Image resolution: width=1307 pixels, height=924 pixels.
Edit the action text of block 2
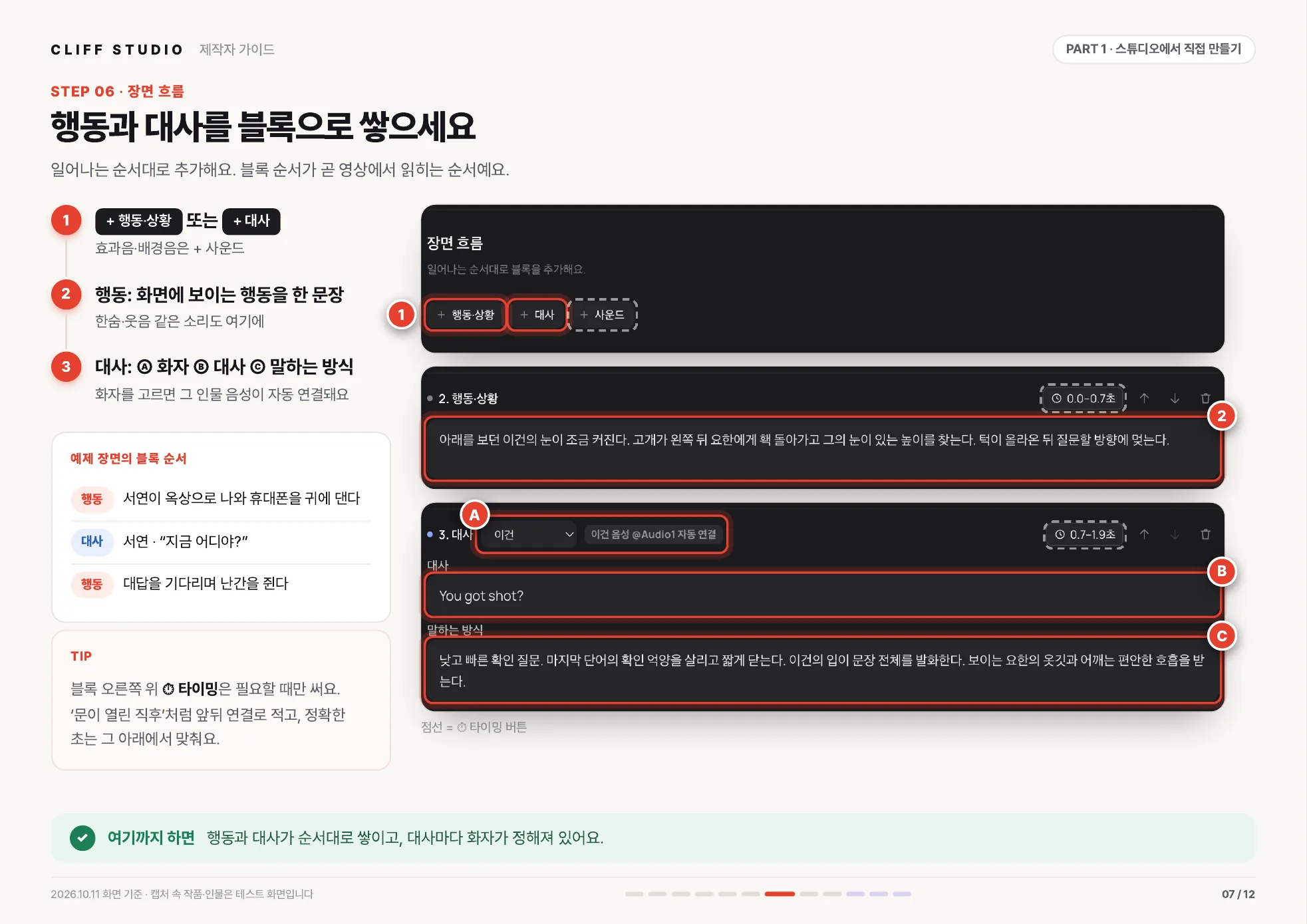pos(823,449)
